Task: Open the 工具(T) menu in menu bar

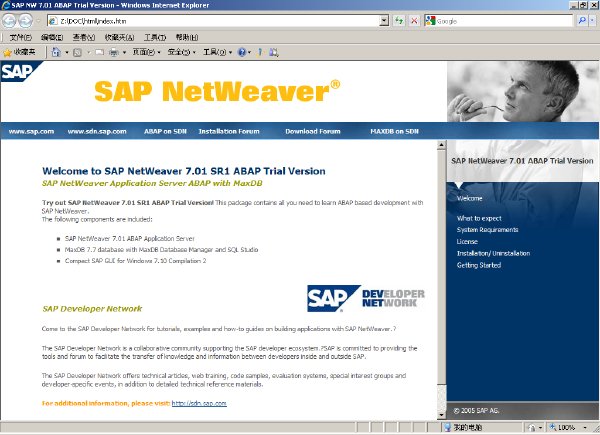Action: tap(155, 37)
